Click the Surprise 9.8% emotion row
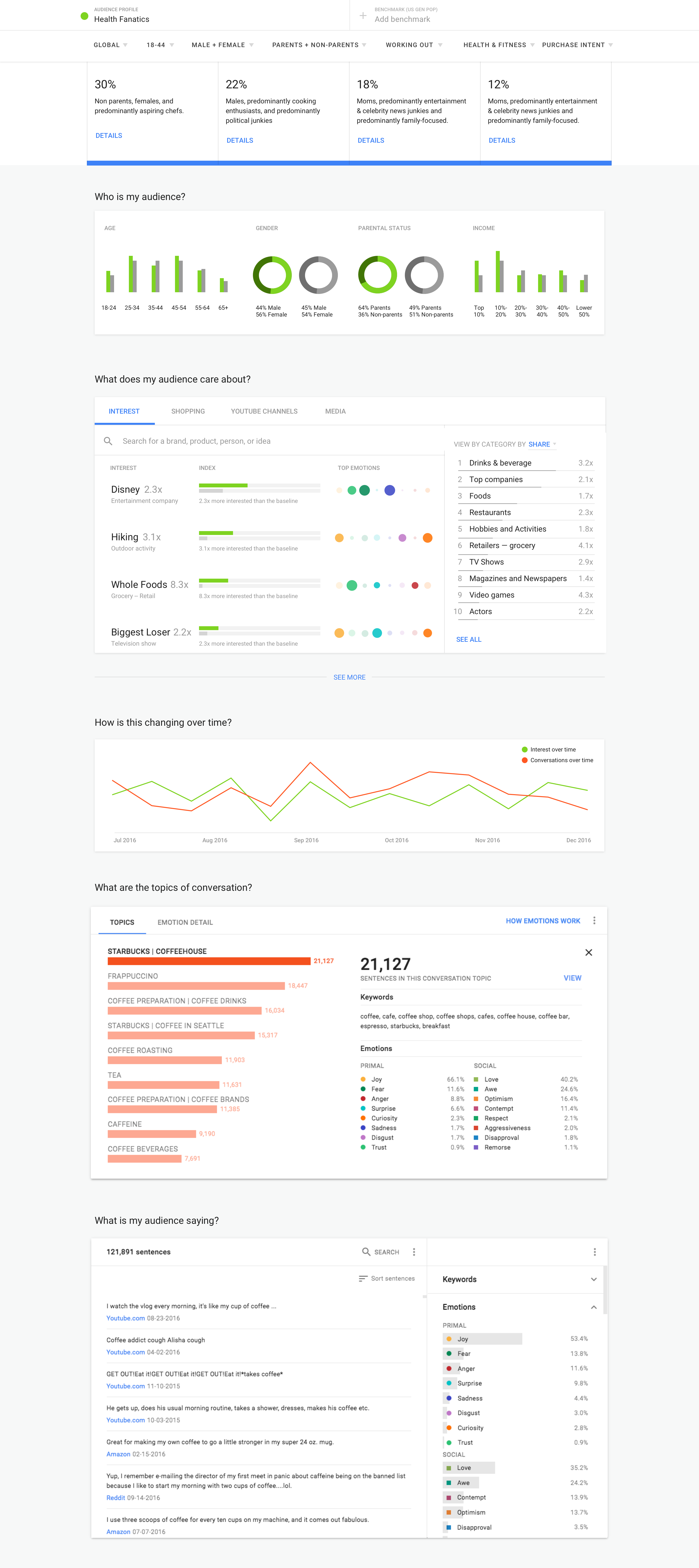This screenshot has width=699, height=1568. point(516,1384)
